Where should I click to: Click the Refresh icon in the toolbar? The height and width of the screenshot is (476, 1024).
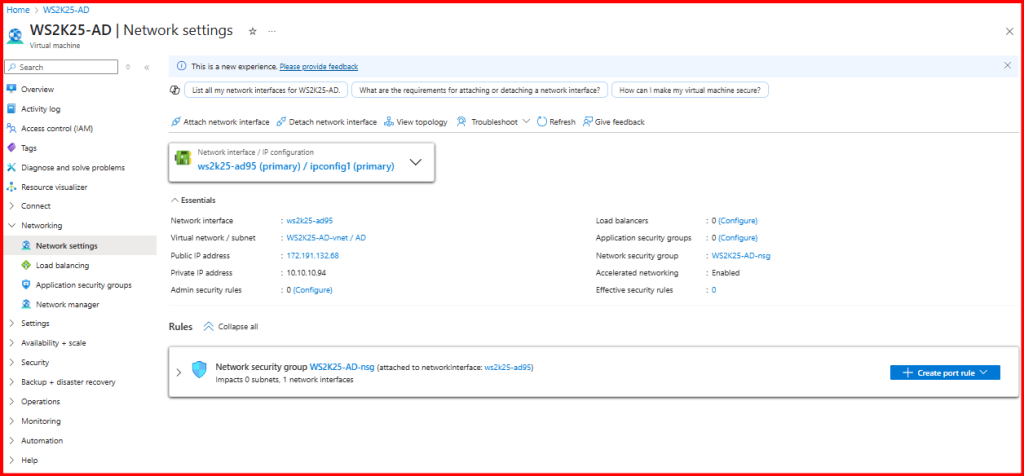click(x=541, y=122)
